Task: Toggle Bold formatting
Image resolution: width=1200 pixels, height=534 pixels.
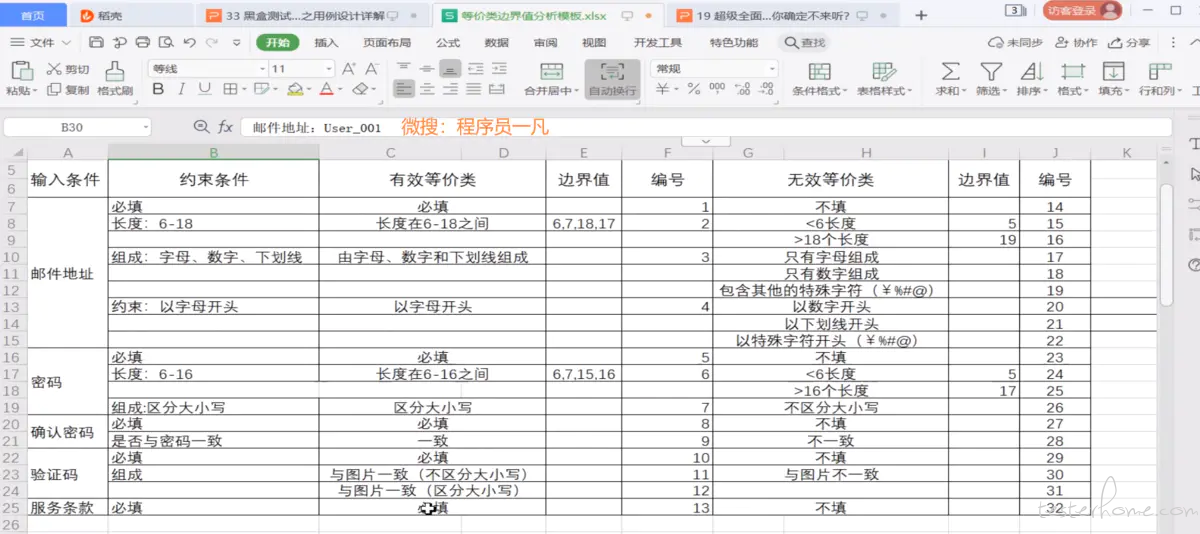Action: 158,89
